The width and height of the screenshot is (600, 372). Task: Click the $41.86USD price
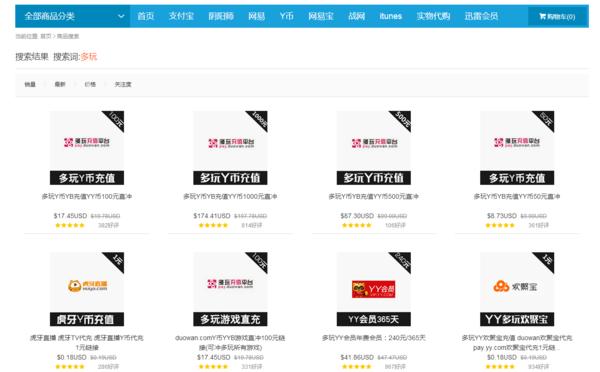click(357, 357)
